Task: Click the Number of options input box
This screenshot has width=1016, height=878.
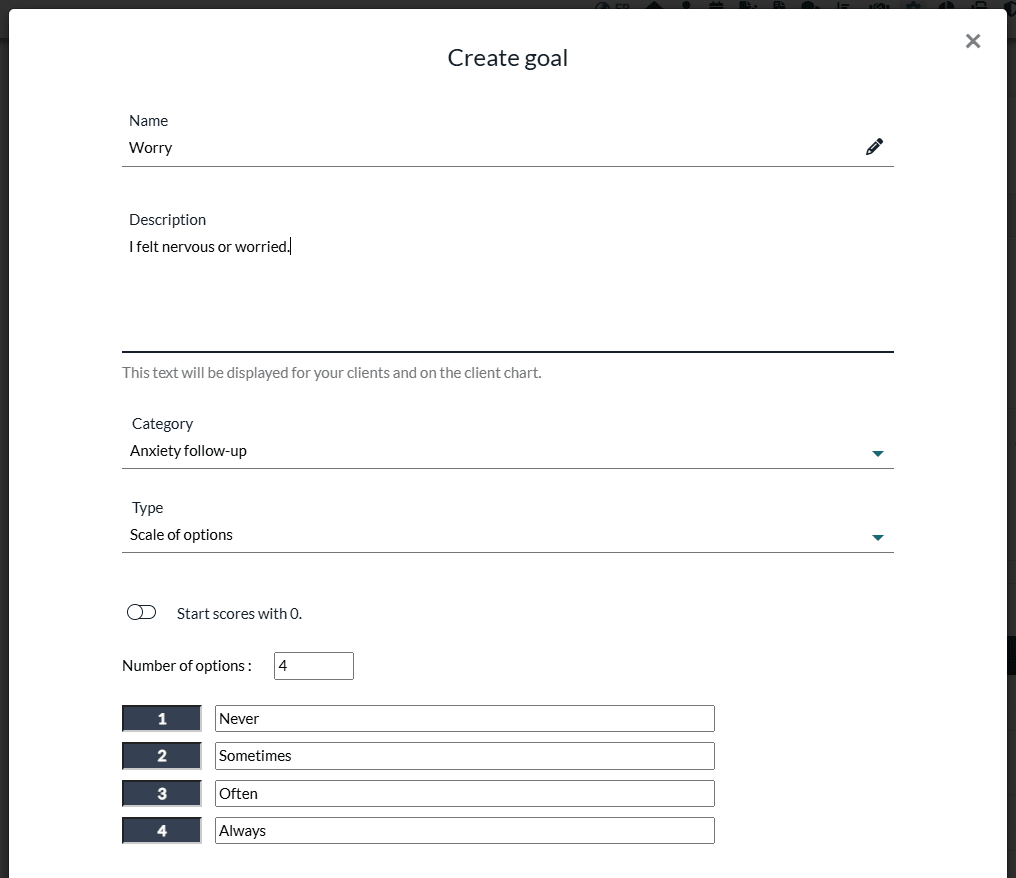Action: 314,665
